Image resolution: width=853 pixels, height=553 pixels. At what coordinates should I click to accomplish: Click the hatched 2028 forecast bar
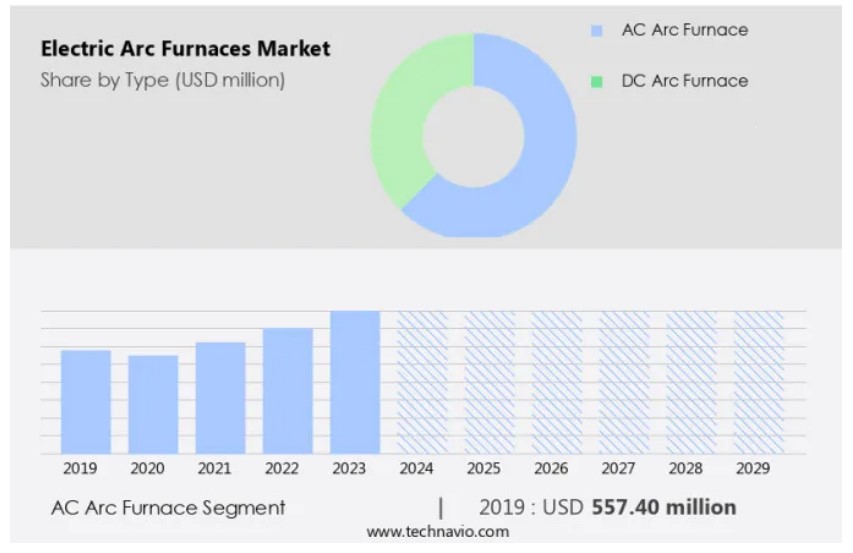[692, 382]
